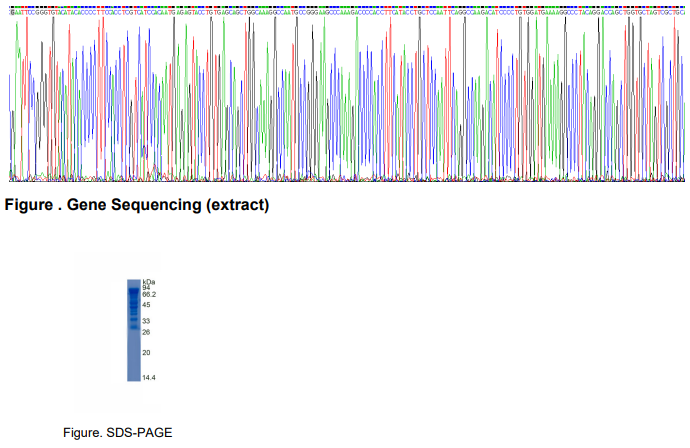
Task: Click the word "(extract)" in the caption
Action: click(x=238, y=205)
